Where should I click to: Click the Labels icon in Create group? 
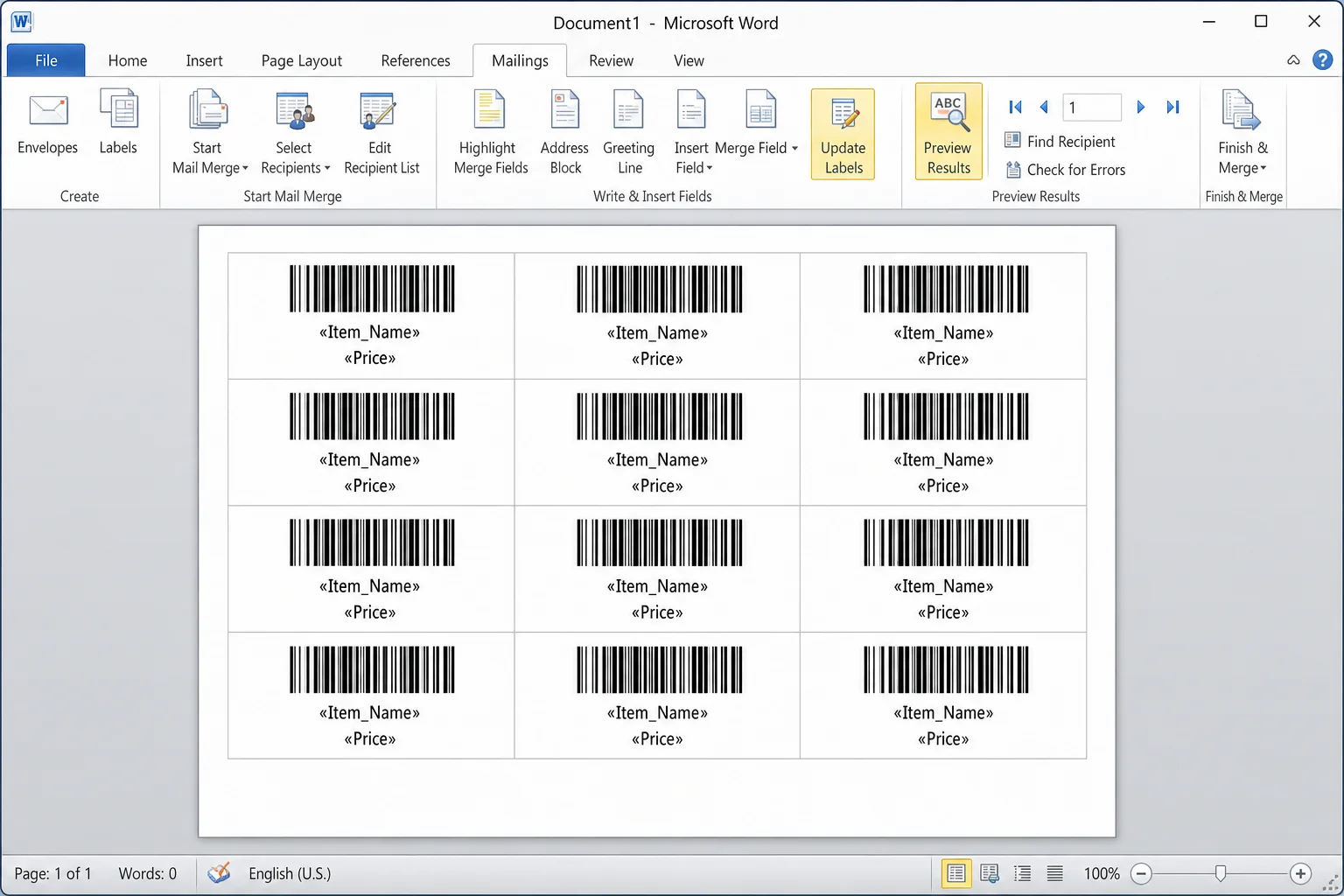(118, 110)
